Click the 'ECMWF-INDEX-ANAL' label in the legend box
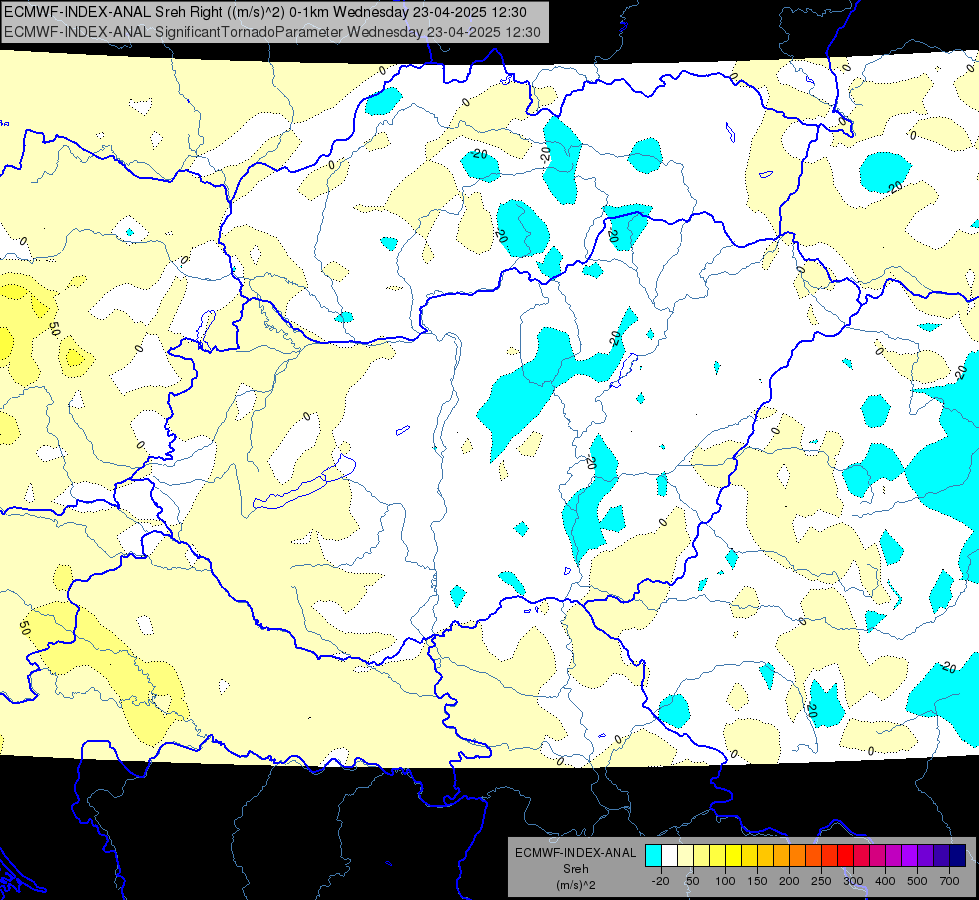 (x=576, y=853)
